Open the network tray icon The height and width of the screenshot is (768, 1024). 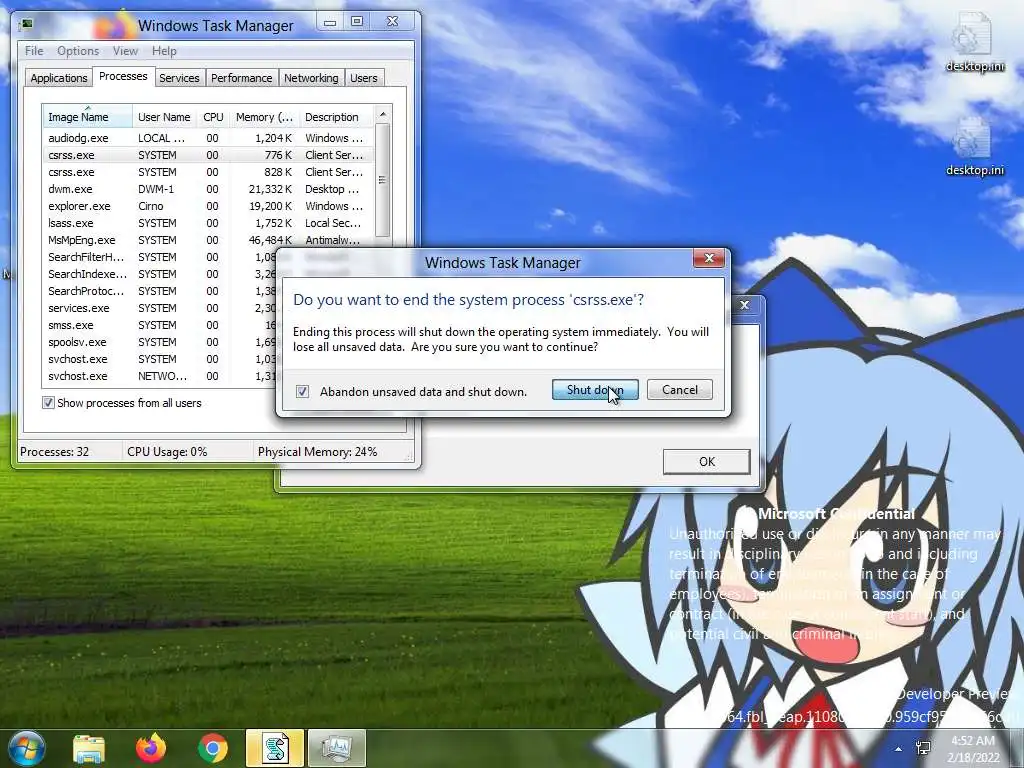click(923, 748)
